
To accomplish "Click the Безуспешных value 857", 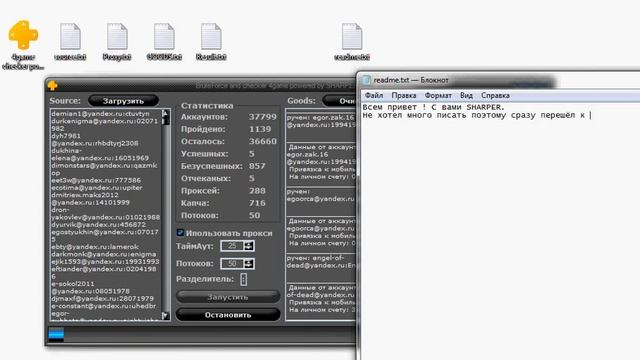I will 257,166.
